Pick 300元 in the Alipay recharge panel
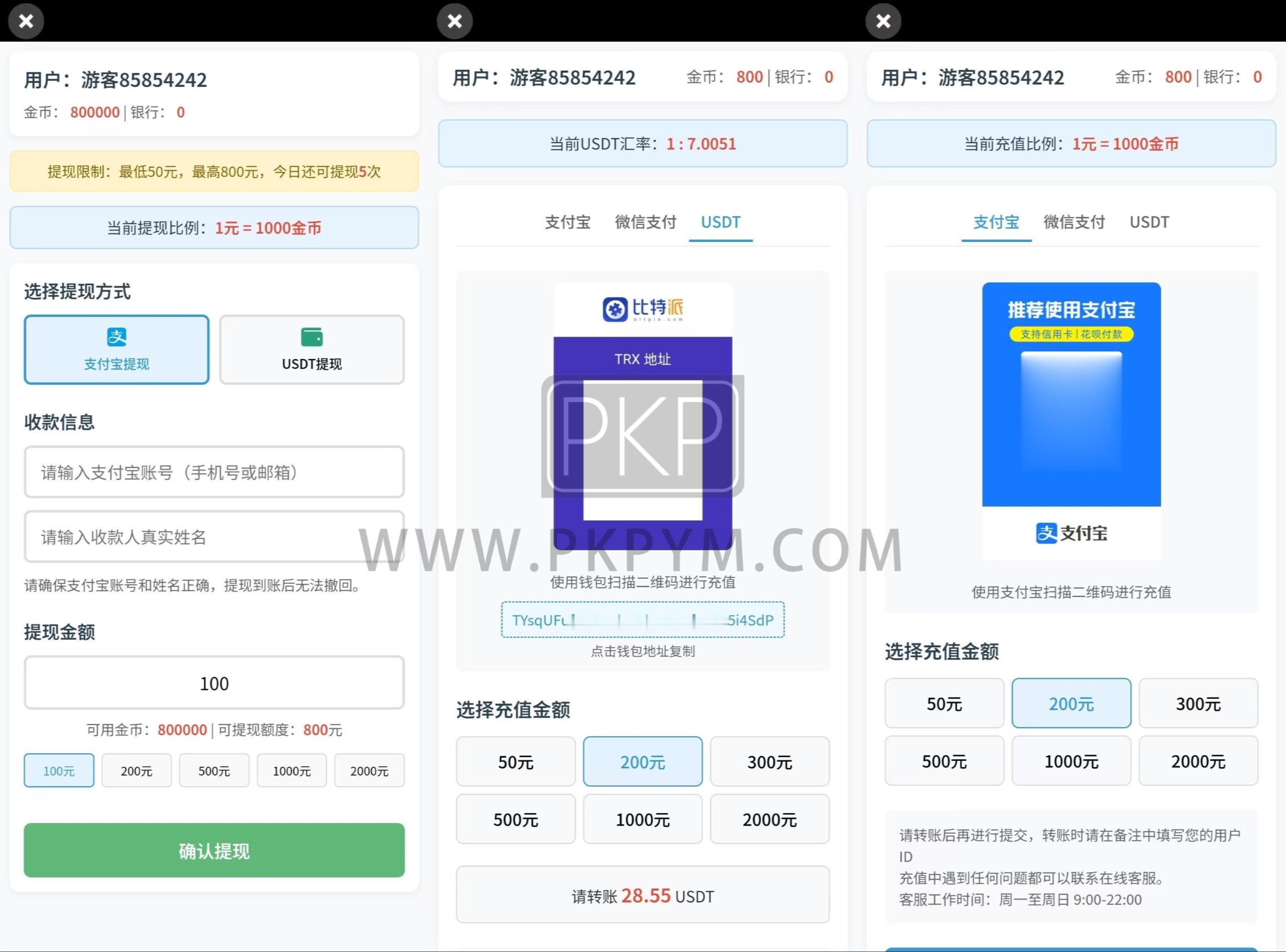The height and width of the screenshot is (952, 1286). click(1199, 703)
